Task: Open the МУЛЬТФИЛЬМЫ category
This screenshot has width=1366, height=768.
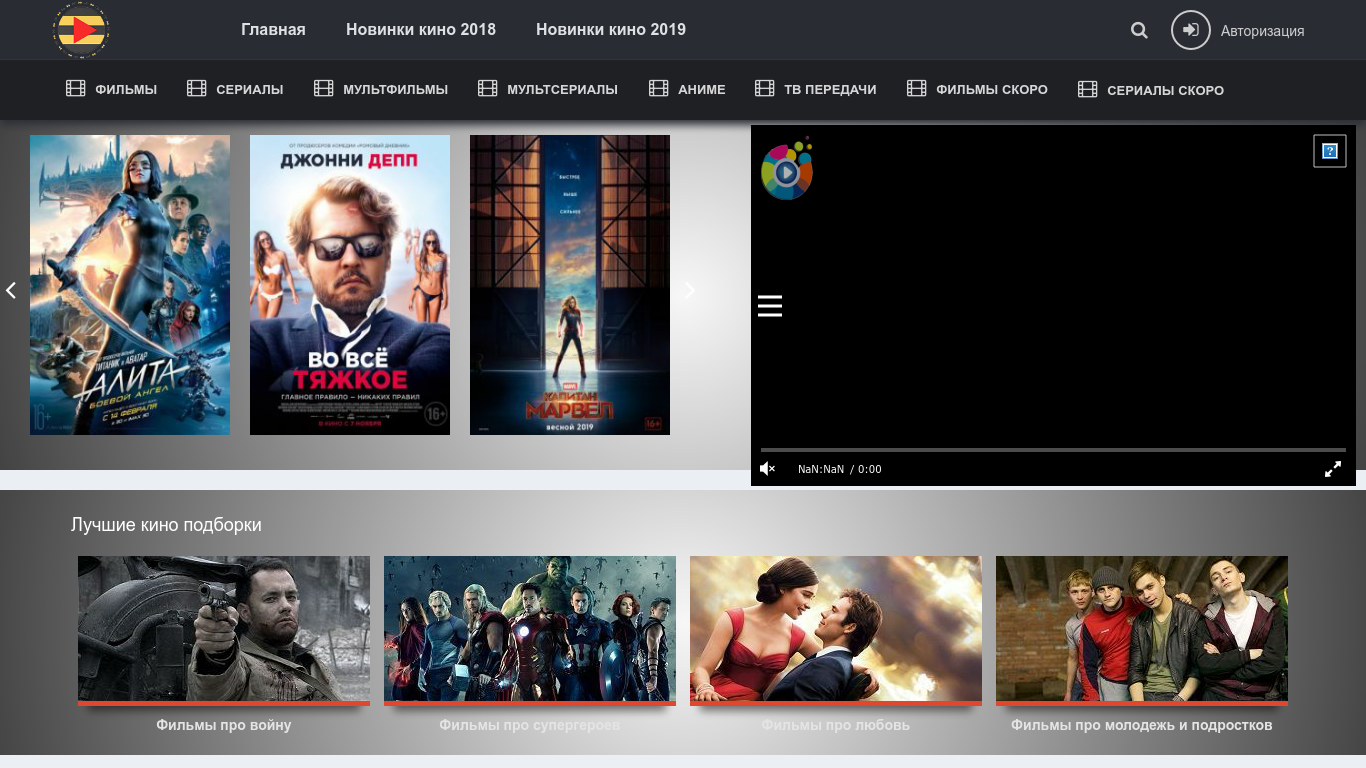Action: (395, 89)
